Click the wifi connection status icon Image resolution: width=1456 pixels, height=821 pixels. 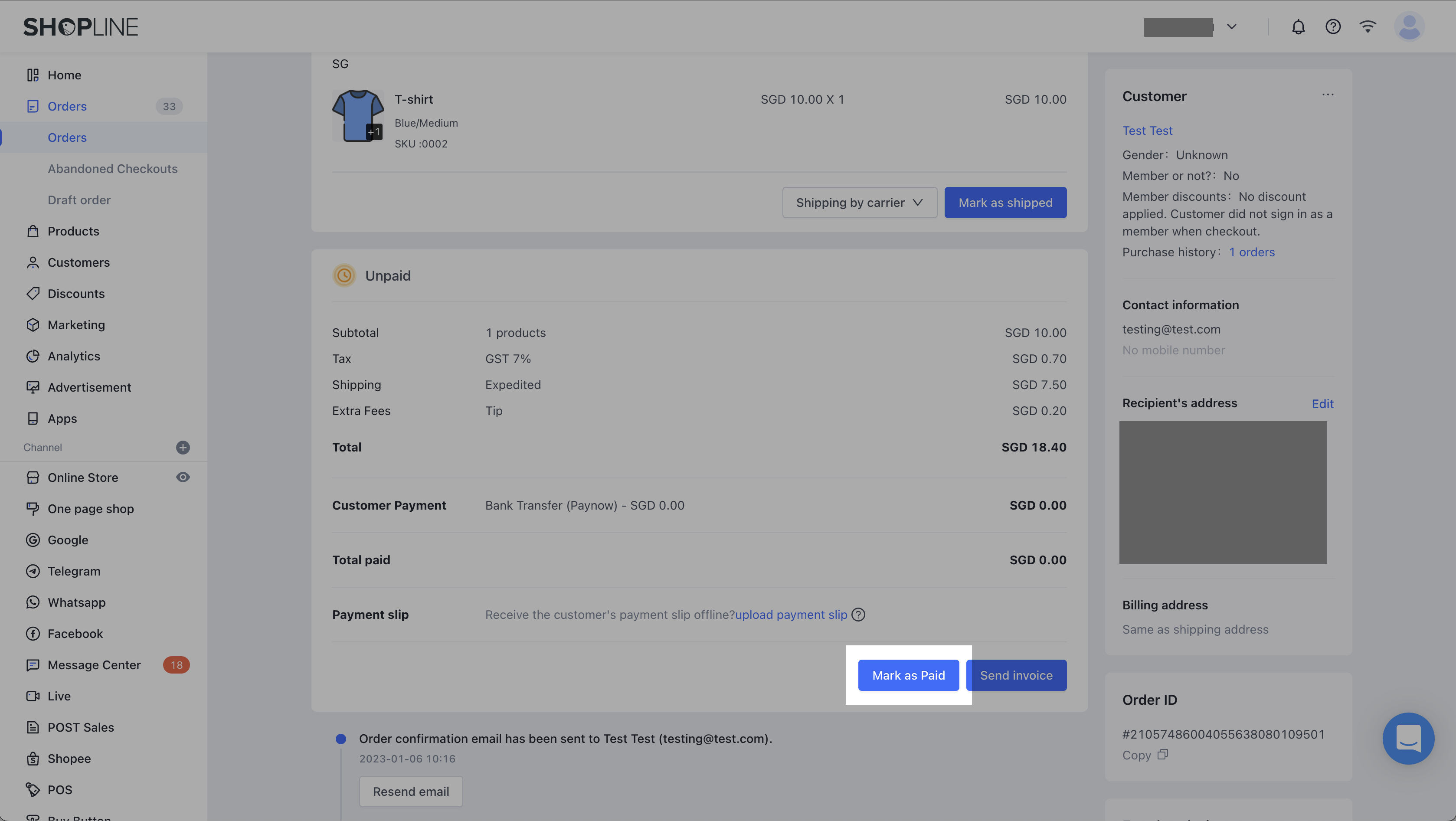point(1367,26)
